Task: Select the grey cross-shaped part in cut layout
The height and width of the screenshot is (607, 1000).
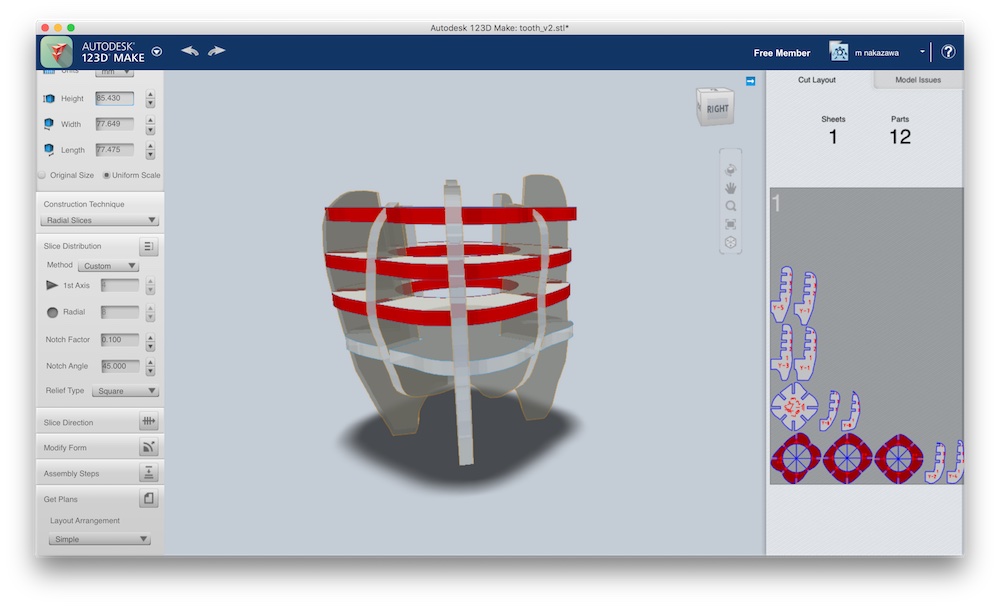Action: click(x=794, y=407)
